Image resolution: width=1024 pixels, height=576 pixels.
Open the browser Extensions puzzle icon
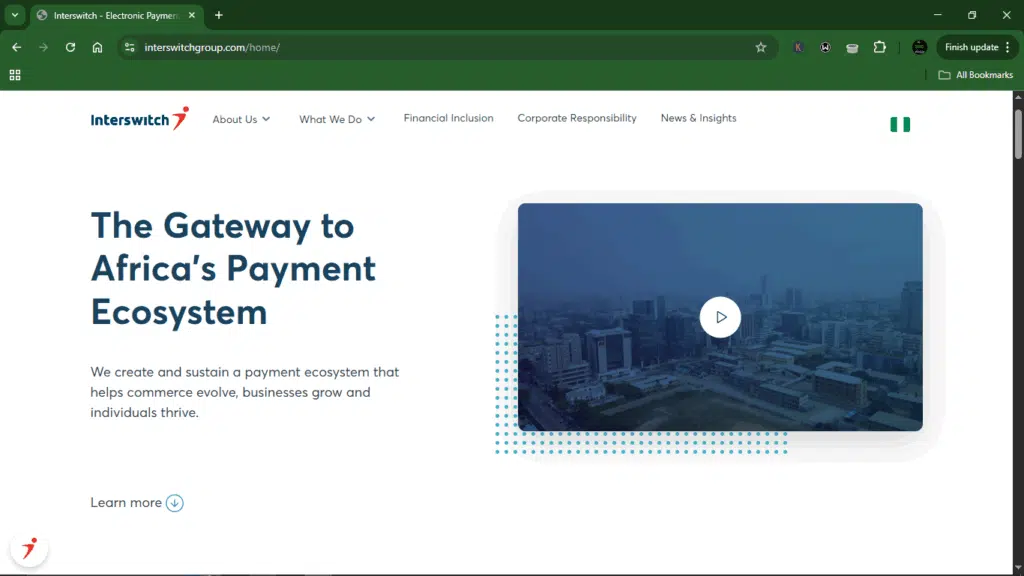(x=880, y=47)
